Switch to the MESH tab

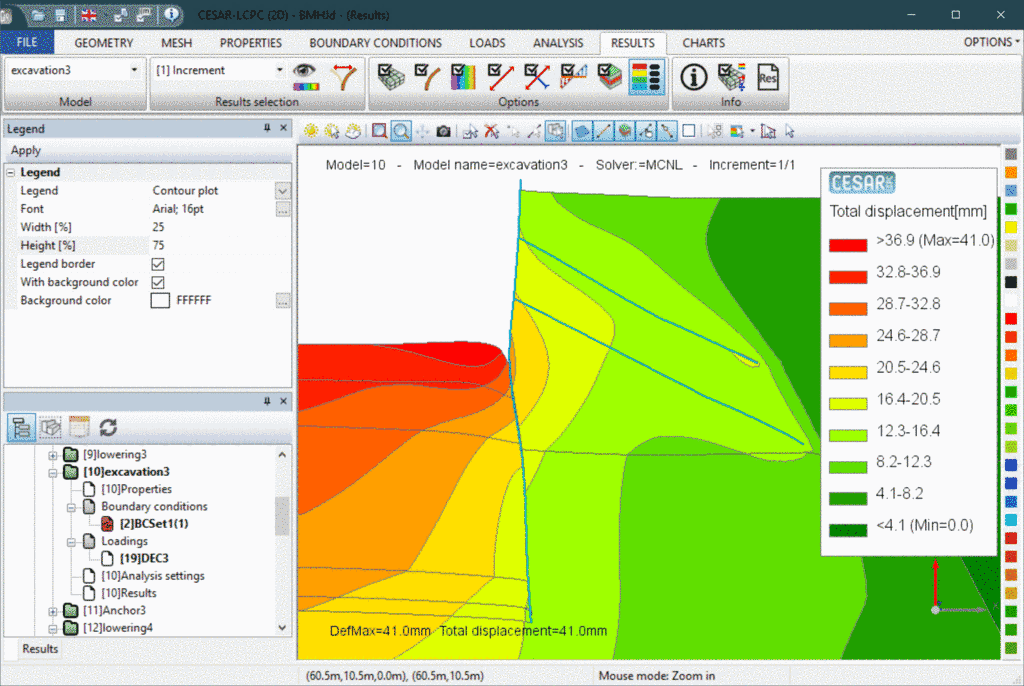point(176,43)
